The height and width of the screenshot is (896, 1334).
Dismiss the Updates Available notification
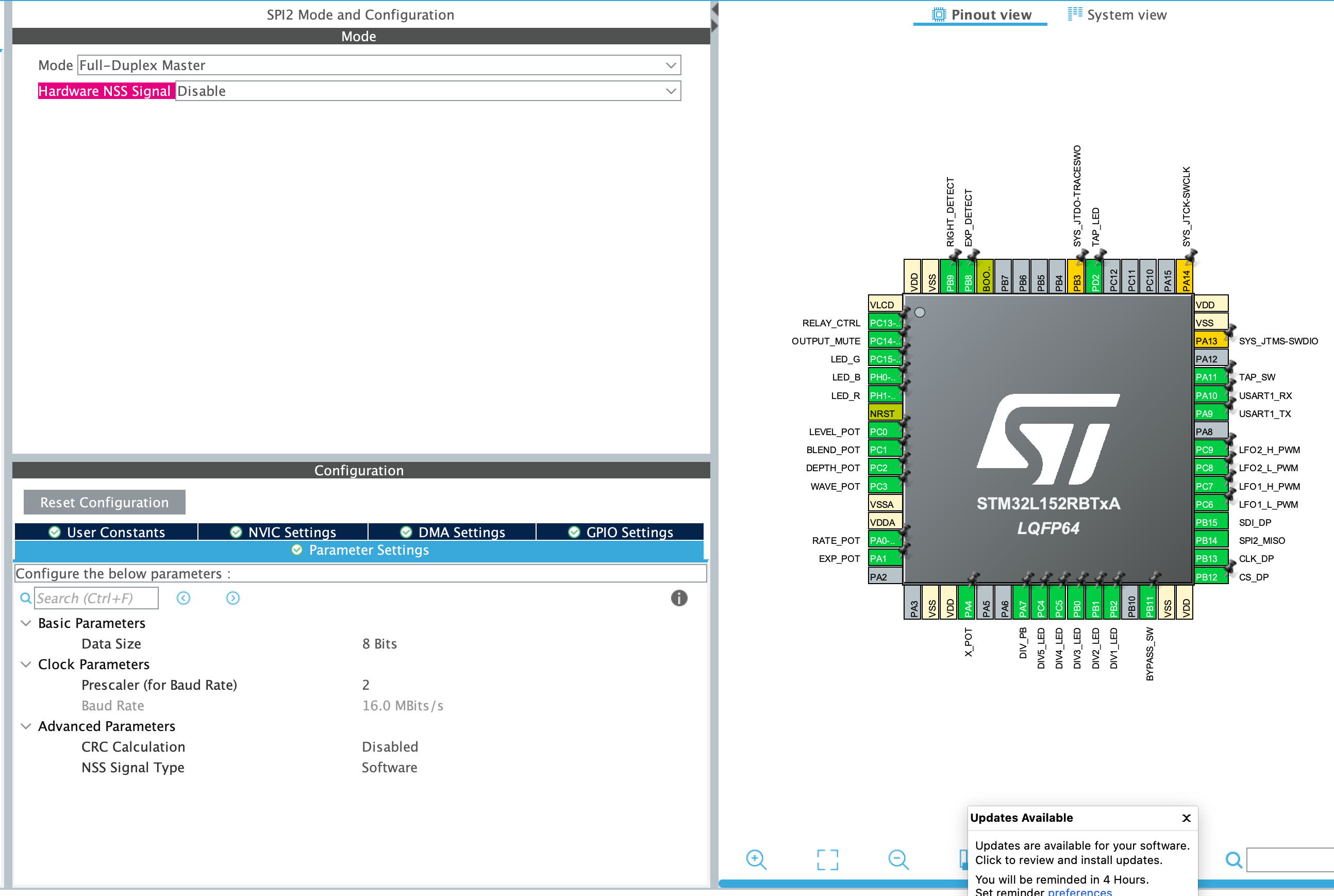tap(1187, 818)
